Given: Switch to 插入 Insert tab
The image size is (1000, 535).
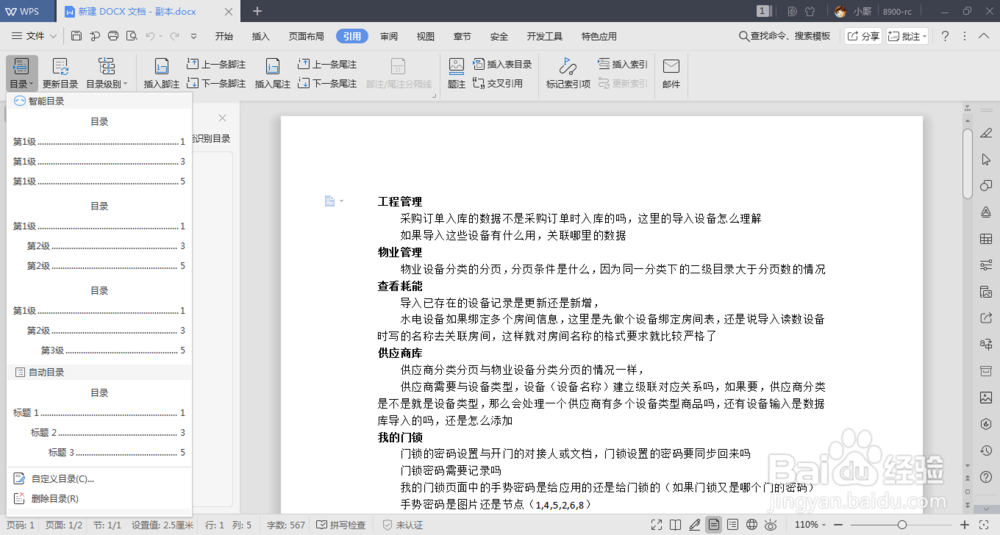Looking at the screenshot, I should point(260,36).
